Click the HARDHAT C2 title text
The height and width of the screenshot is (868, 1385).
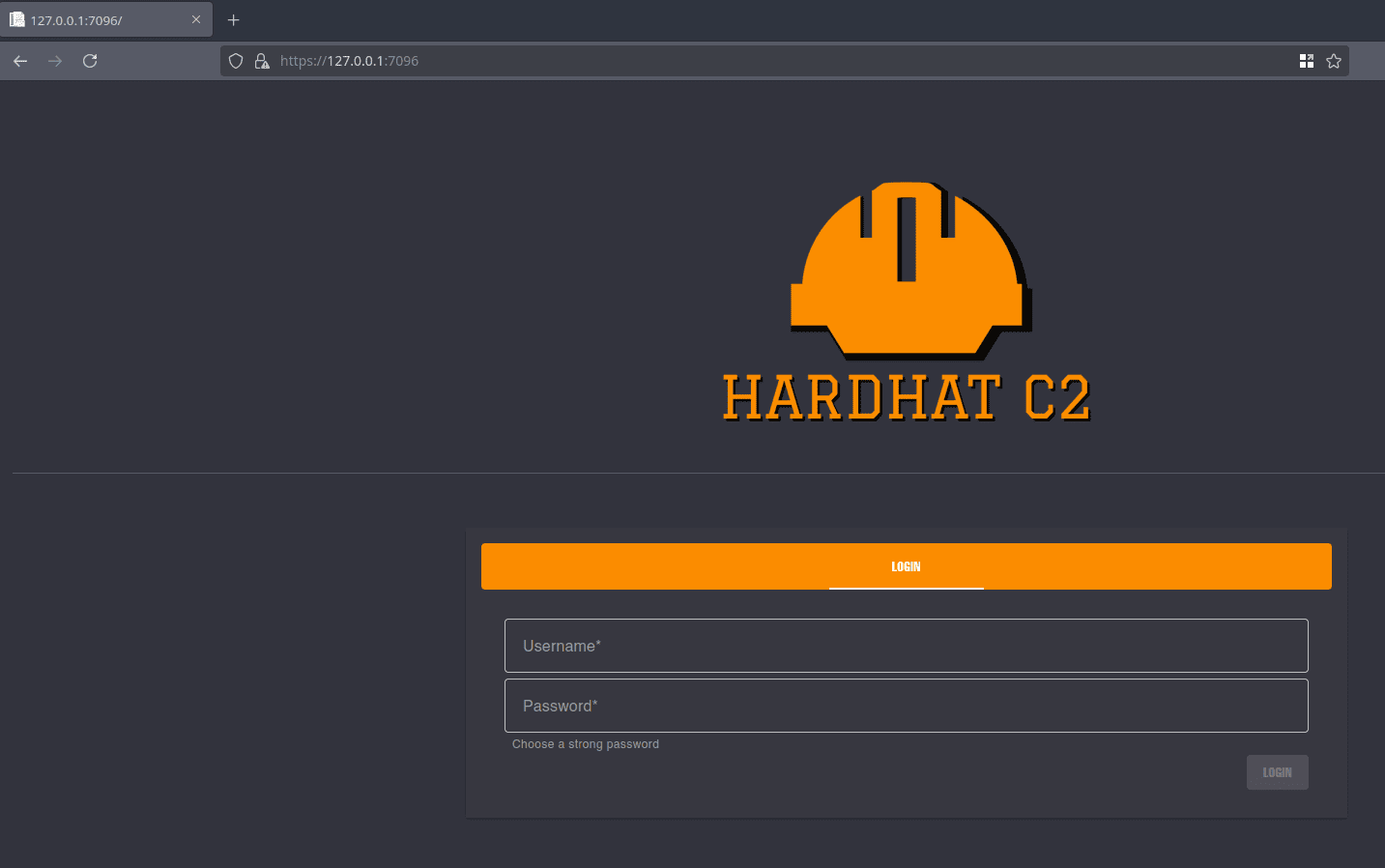[907, 398]
